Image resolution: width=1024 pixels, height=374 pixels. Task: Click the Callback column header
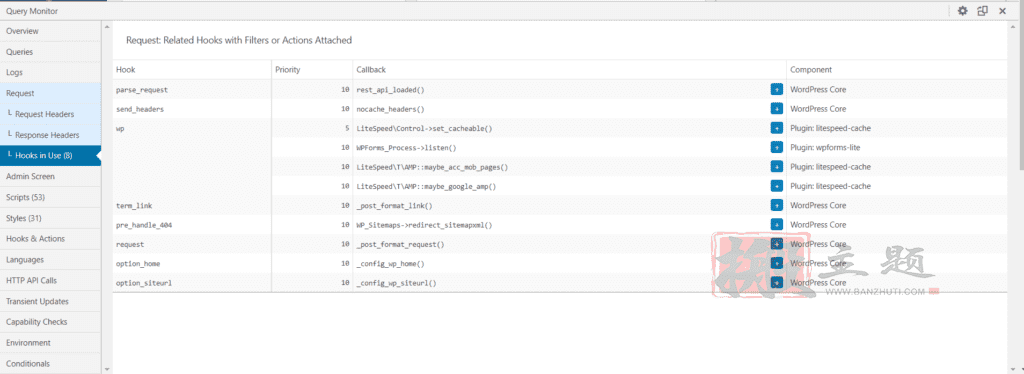pos(569,70)
